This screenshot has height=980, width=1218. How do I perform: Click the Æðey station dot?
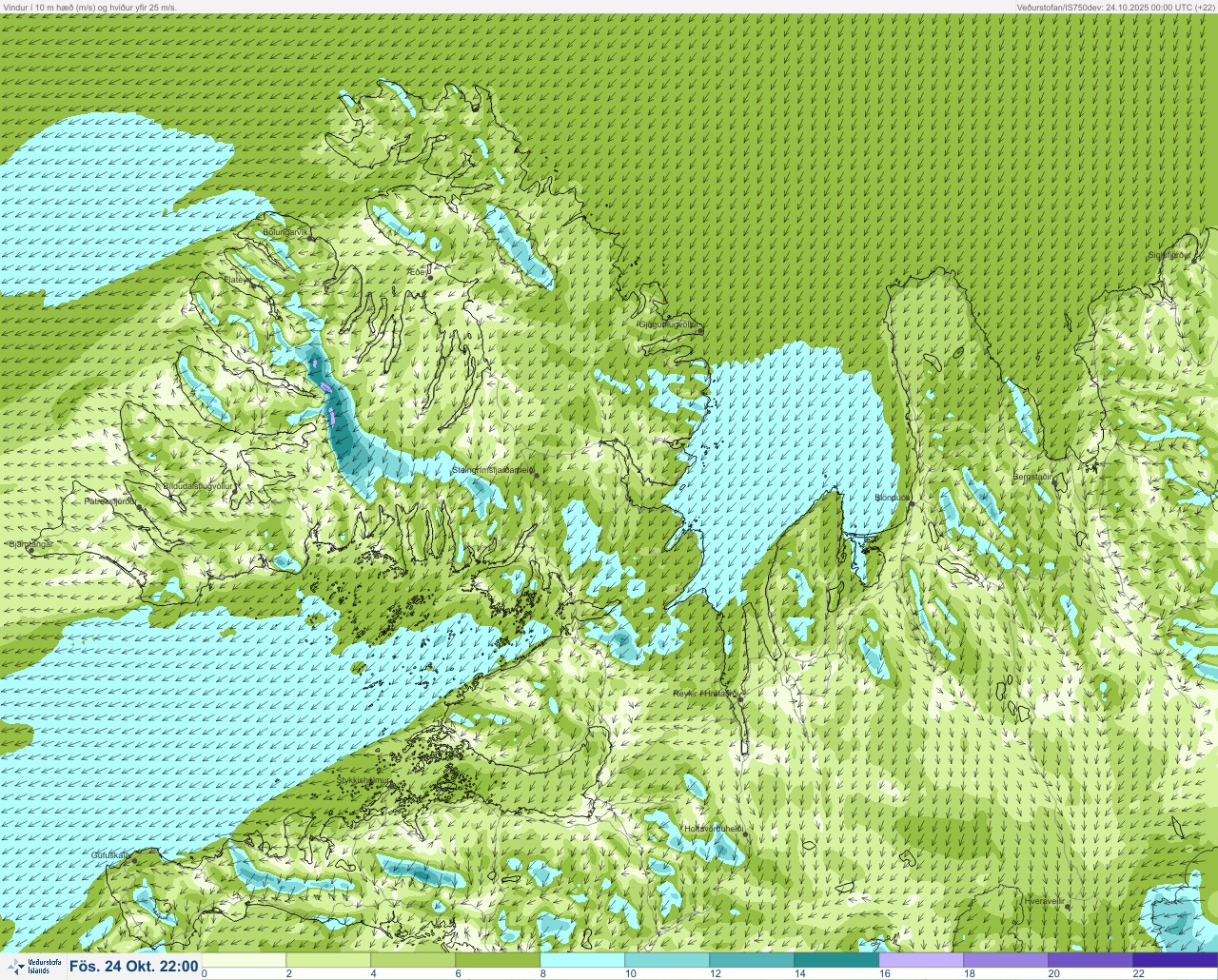pos(430,278)
